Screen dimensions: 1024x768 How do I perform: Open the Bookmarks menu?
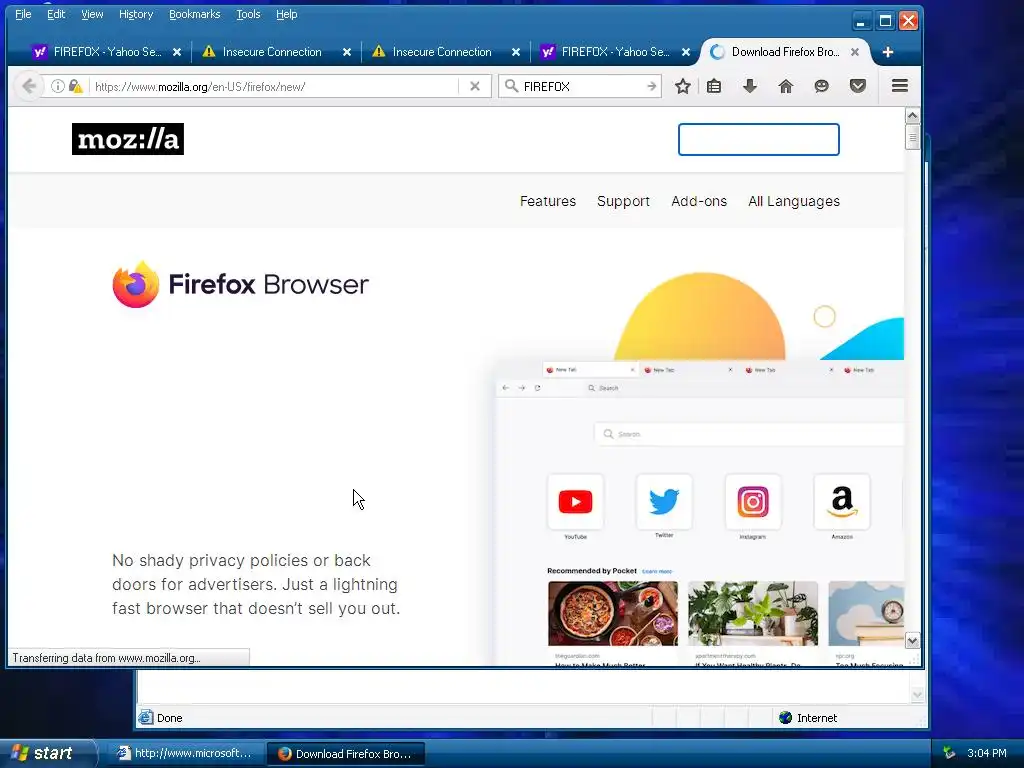point(195,14)
